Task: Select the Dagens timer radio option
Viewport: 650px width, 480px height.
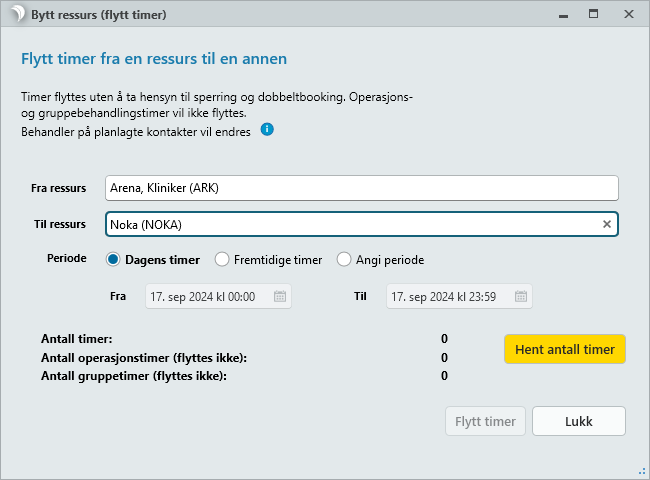Action: [113, 260]
